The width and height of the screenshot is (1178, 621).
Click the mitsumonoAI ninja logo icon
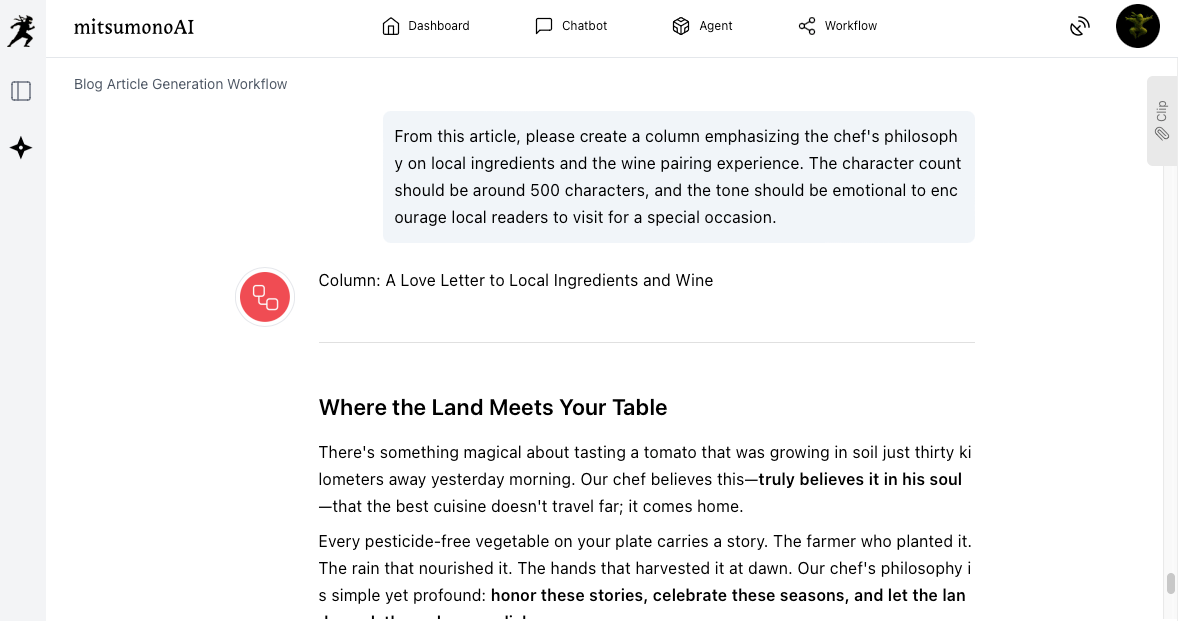click(x=21, y=29)
